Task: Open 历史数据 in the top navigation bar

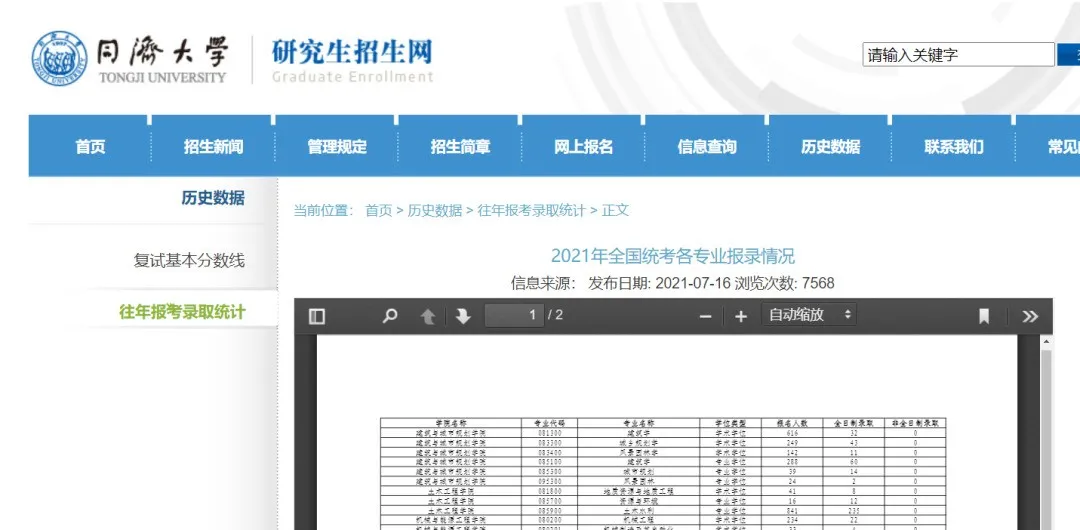Action: (831, 147)
